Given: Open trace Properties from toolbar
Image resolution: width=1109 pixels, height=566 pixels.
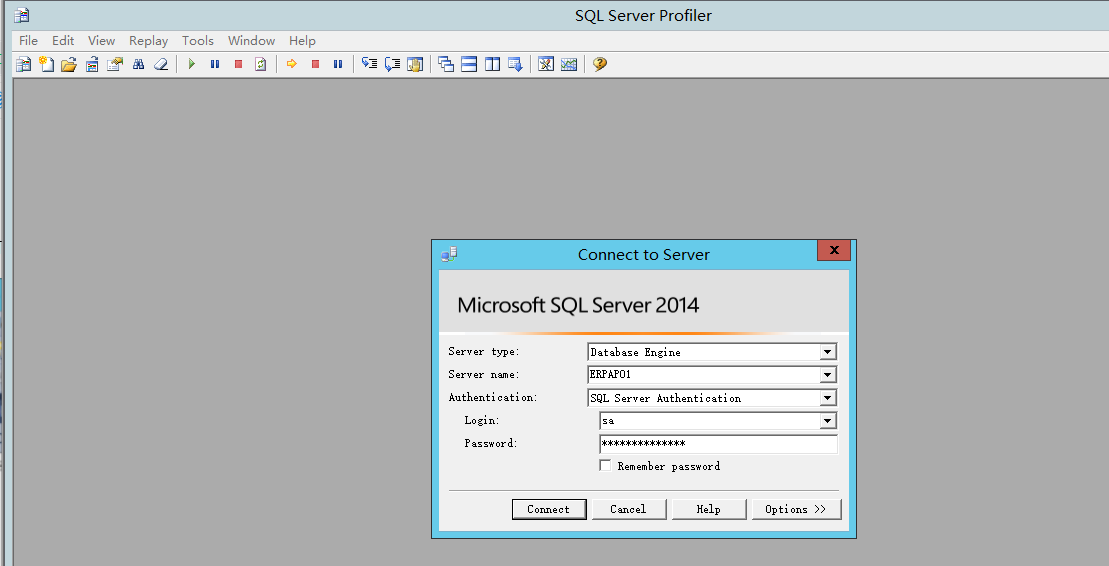Looking at the screenshot, I should [x=115, y=64].
